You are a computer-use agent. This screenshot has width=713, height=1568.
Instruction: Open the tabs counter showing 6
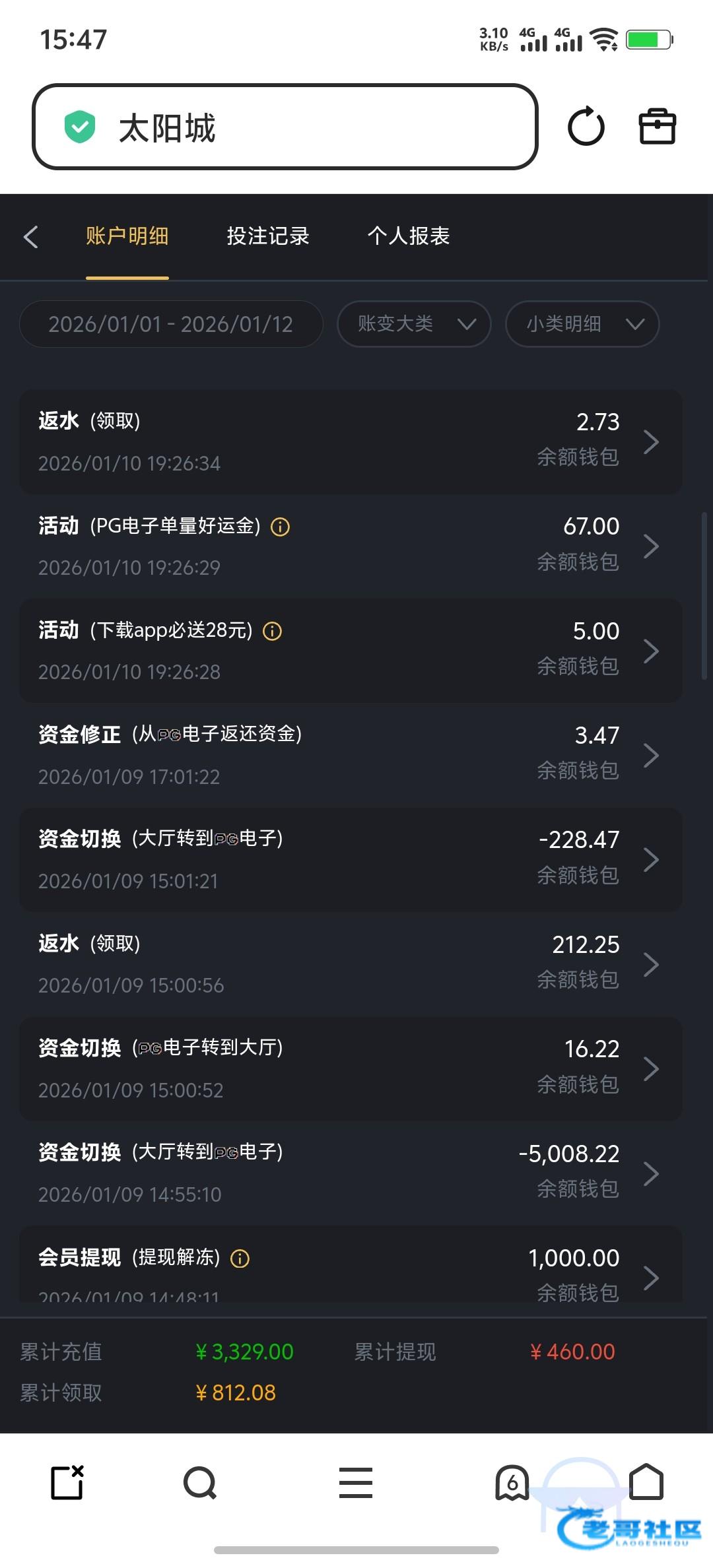pyautogui.click(x=512, y=1484)
